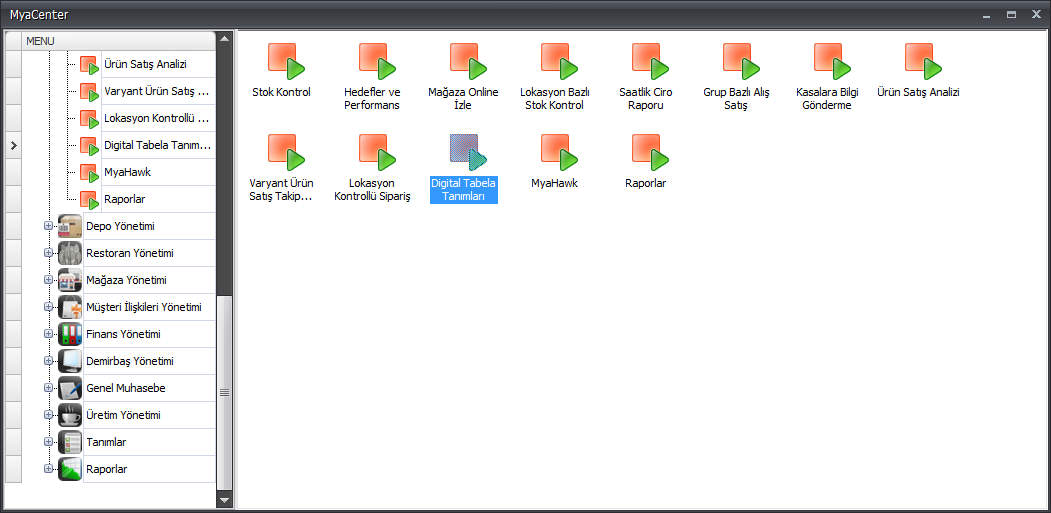This screenshot has height=513, width=1051.
Task: Select Lokasyon Kontrollü item in the menu tree
Action: (157, 118)
